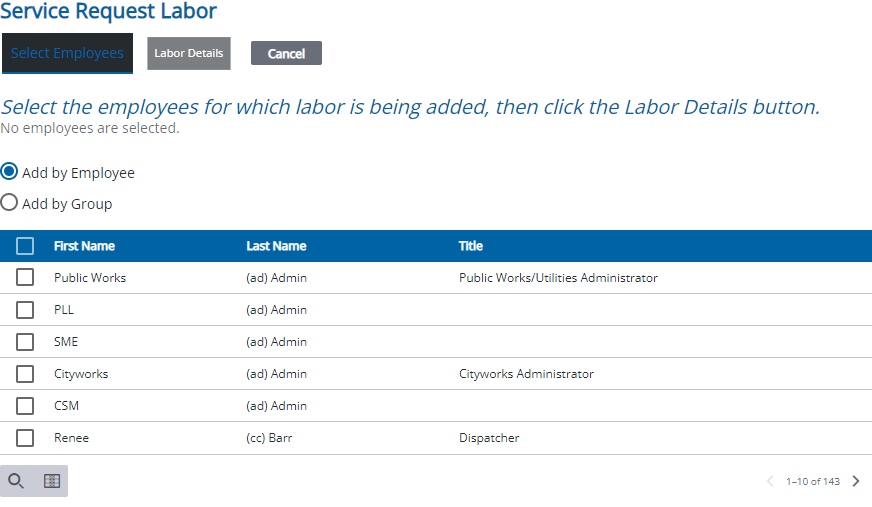The height and width of the screenshot is (507, 872).
Task: Go to next page of employees
Action: 856,481
